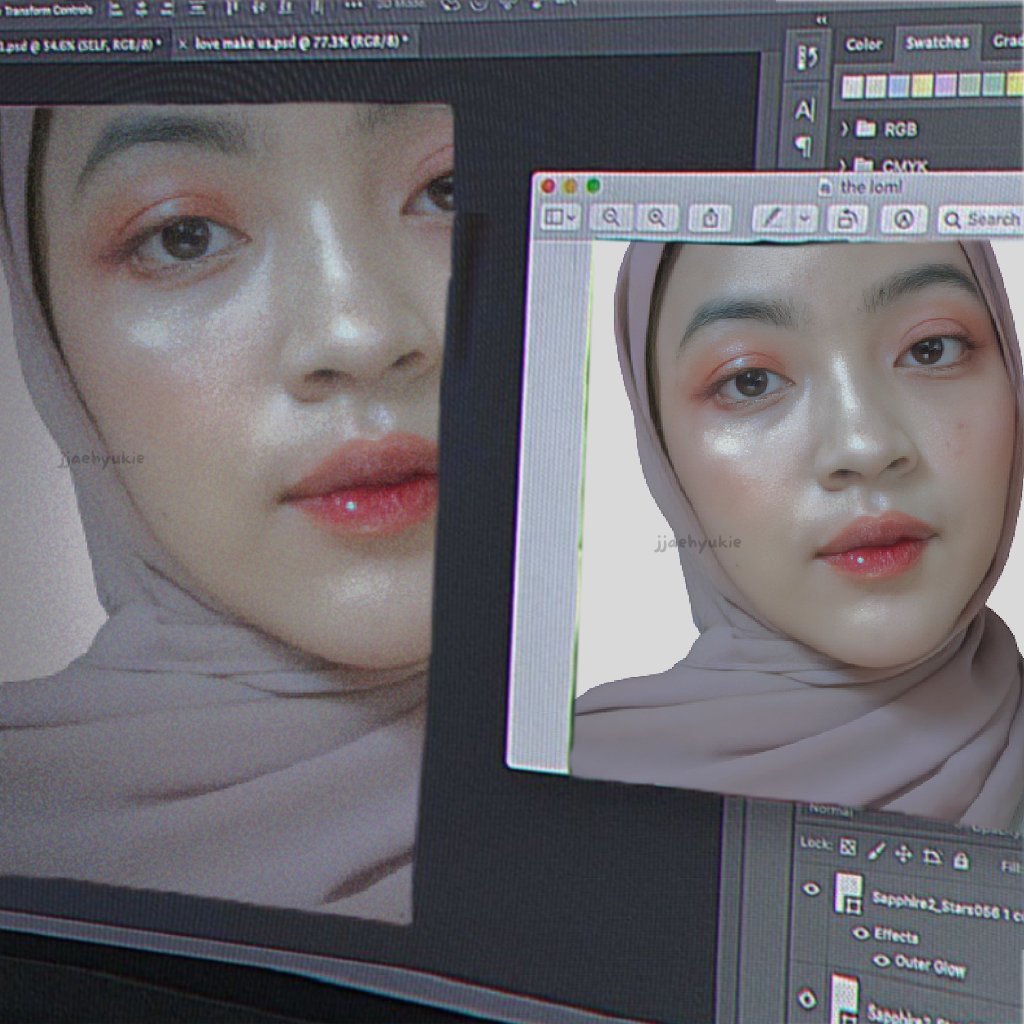Screen dimensions: 1024x1024
Task: Click the Search field in Preview
Action: pyautogui.click(x=982, y=220)
